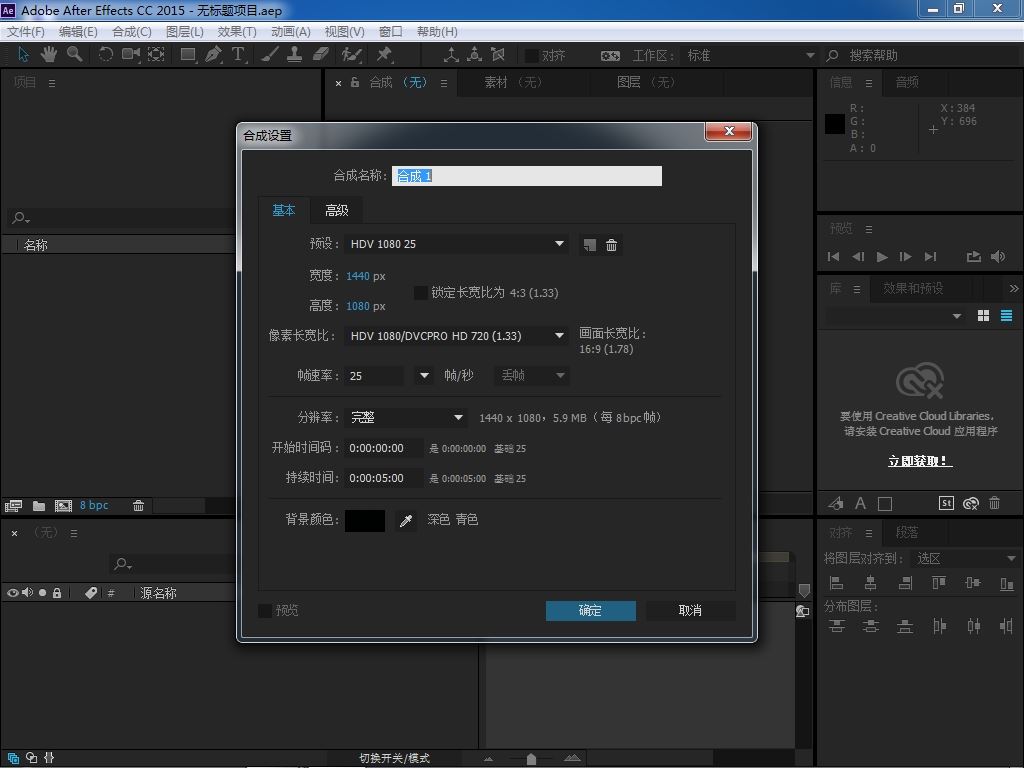Open the 工作区 标准 dropdown
Image resolution: width=1024 pixels, height=768 pixels.
coord(750,56)
